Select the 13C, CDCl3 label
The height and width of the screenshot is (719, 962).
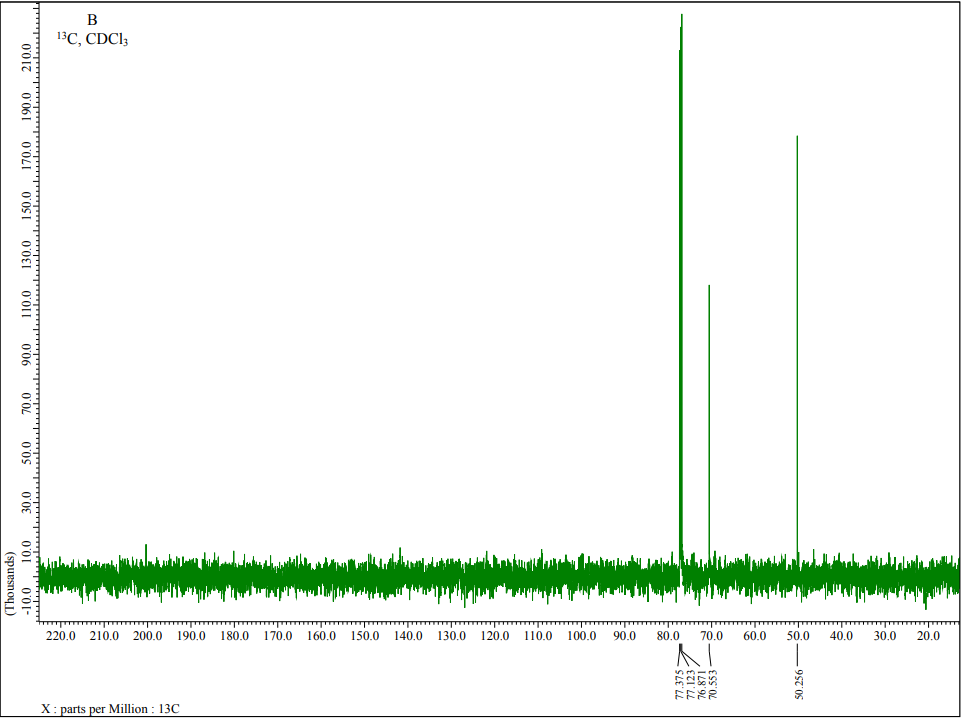point(93,40)
